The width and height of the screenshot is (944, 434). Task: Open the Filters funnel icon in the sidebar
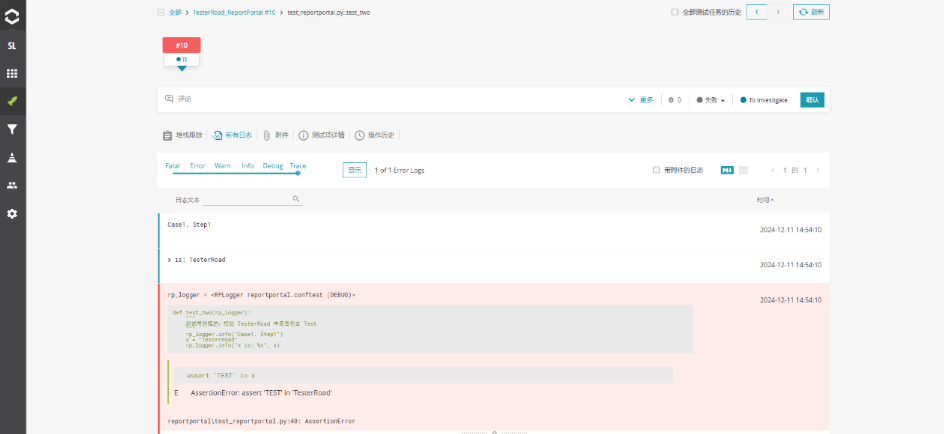click(12, 129)
